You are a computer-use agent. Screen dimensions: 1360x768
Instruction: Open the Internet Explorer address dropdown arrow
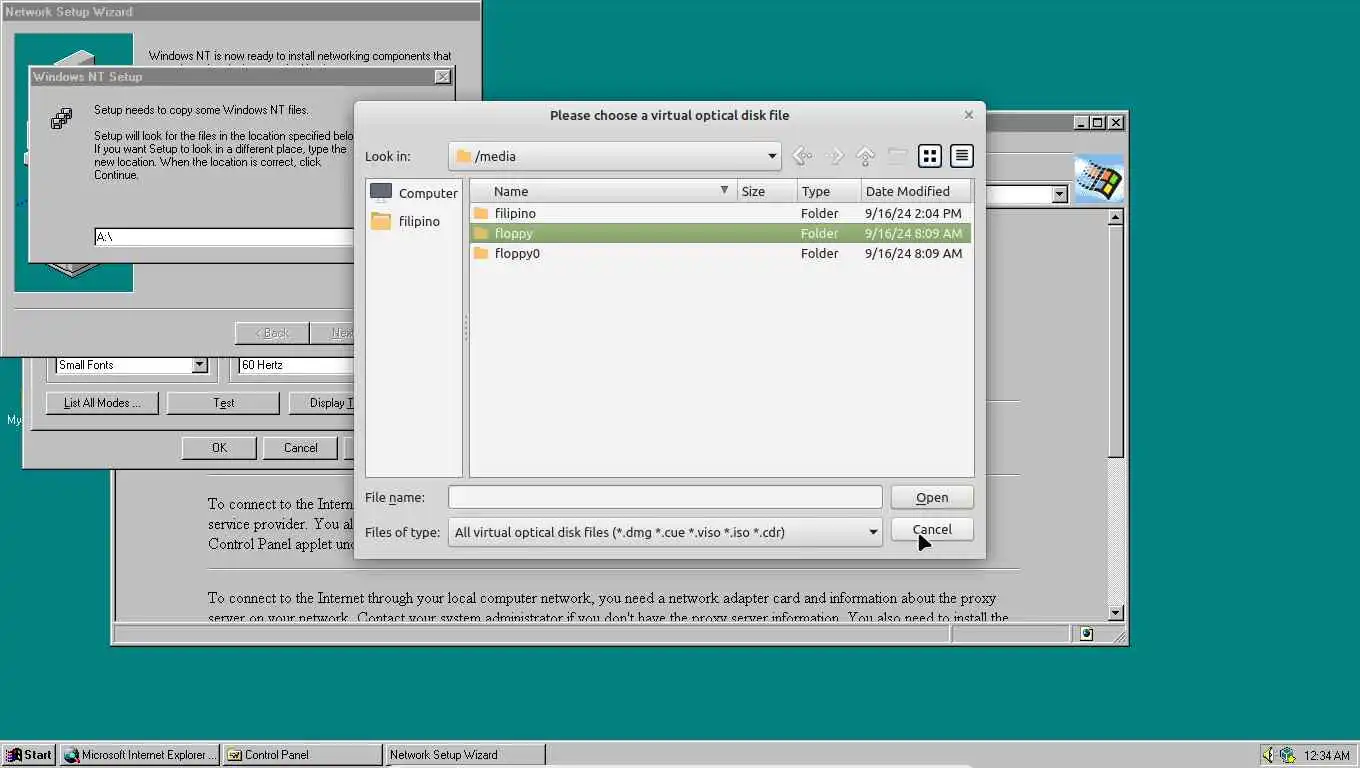click(1060, 195)
